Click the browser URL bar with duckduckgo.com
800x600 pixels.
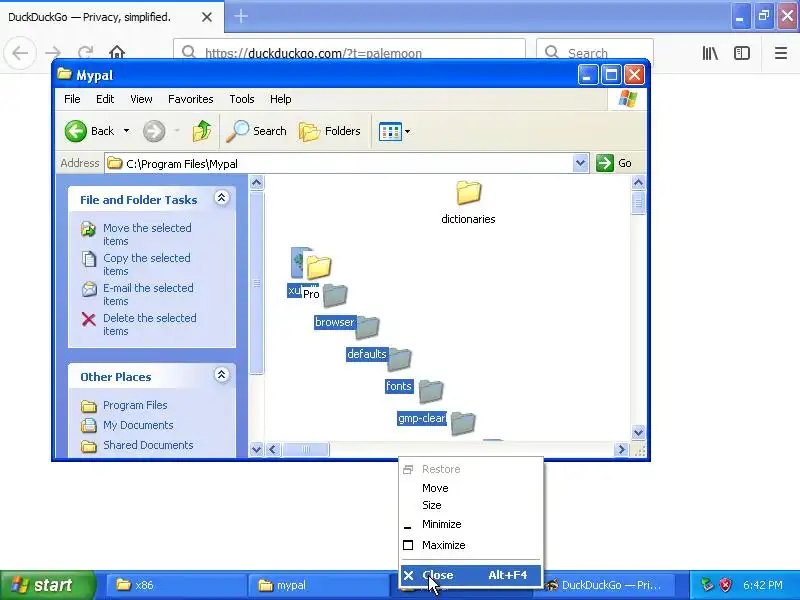pos(349,53)
